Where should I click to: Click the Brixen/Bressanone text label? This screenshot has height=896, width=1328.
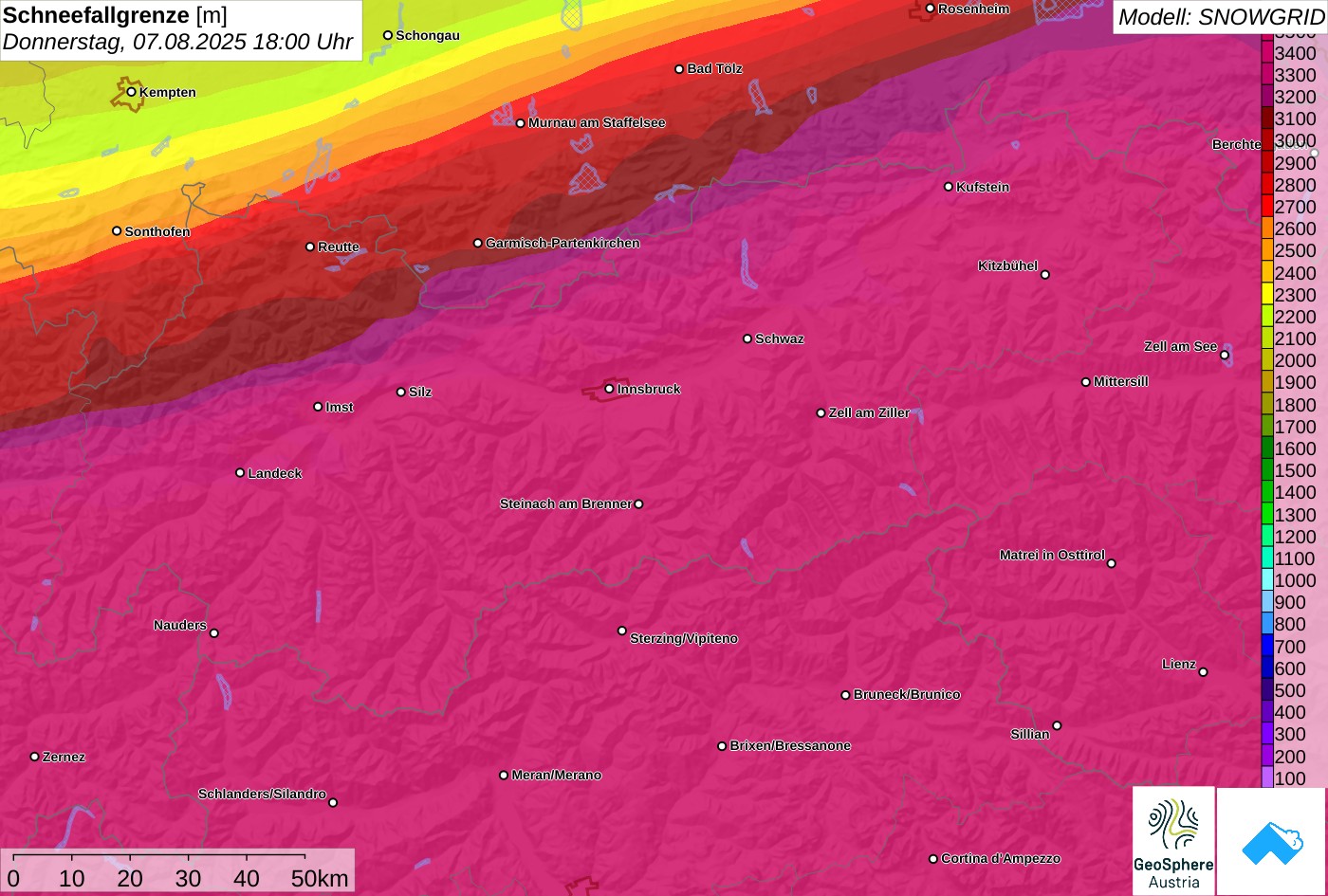click(x=790, y=746)
